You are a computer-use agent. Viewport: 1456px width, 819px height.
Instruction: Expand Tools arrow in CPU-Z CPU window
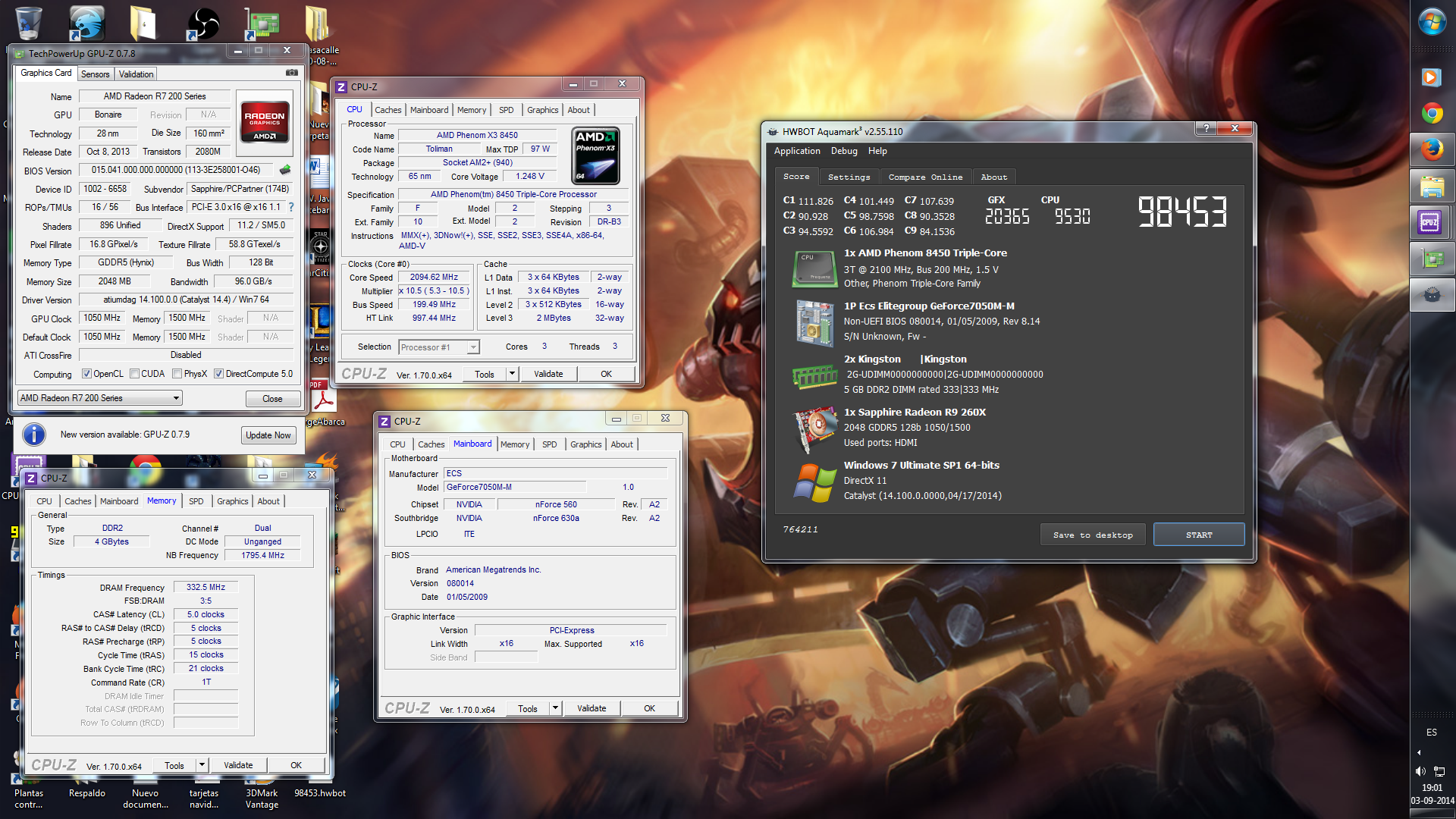tap(512, 374)
